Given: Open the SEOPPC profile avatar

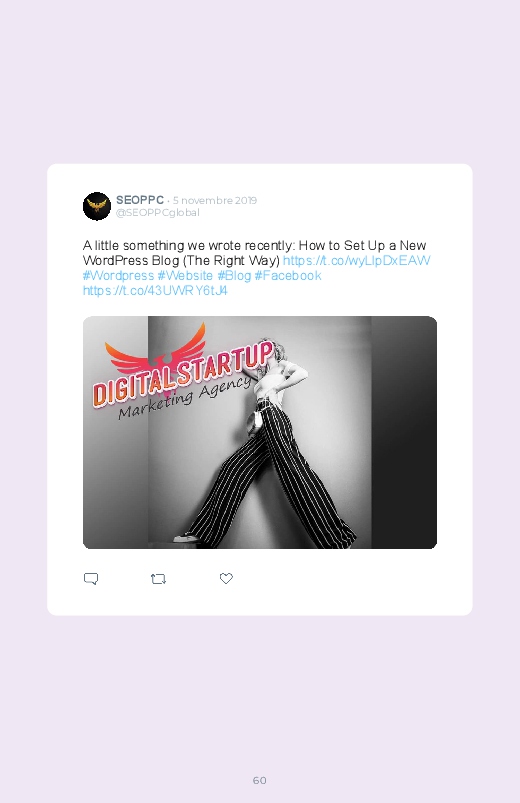Looking at the screenshot, I should click(x=97, y=206).
